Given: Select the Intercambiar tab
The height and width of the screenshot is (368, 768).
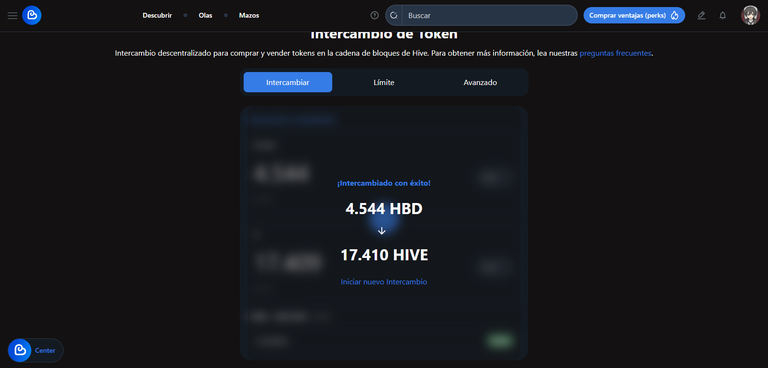Looking at the screenshot, I should (x=288, y=82).
